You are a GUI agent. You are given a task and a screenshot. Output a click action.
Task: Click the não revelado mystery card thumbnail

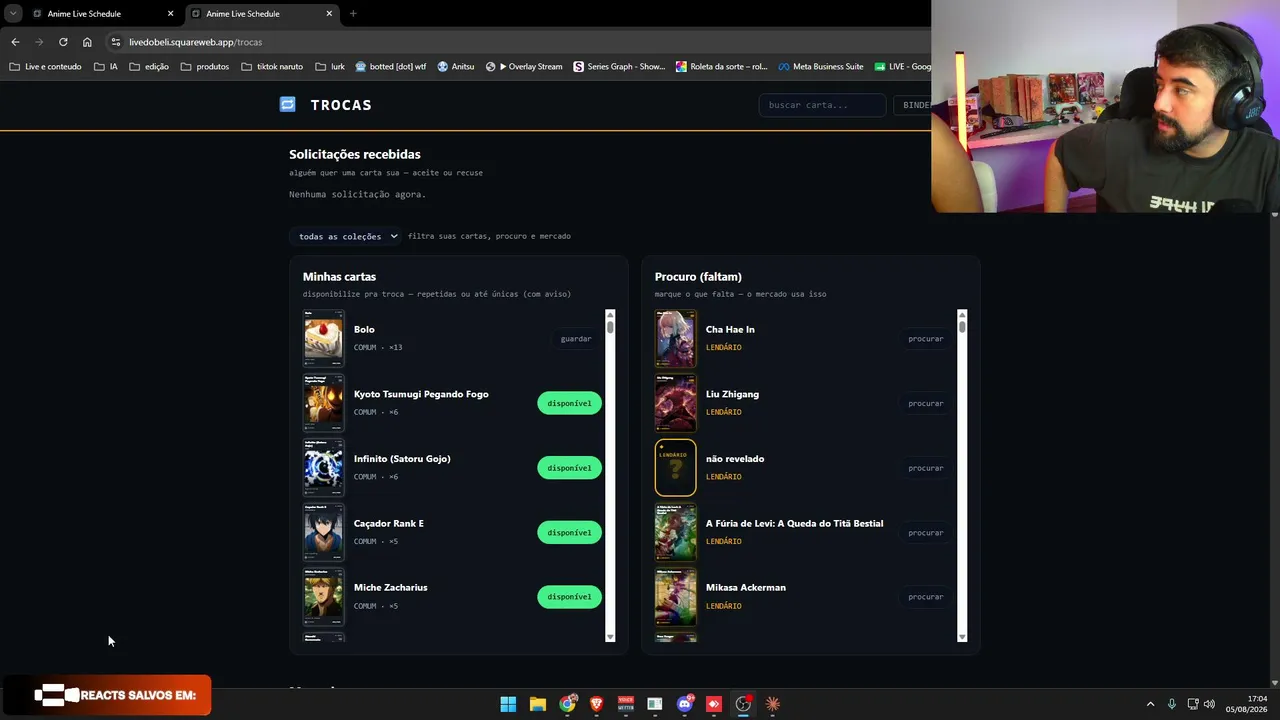click(675, 467)
